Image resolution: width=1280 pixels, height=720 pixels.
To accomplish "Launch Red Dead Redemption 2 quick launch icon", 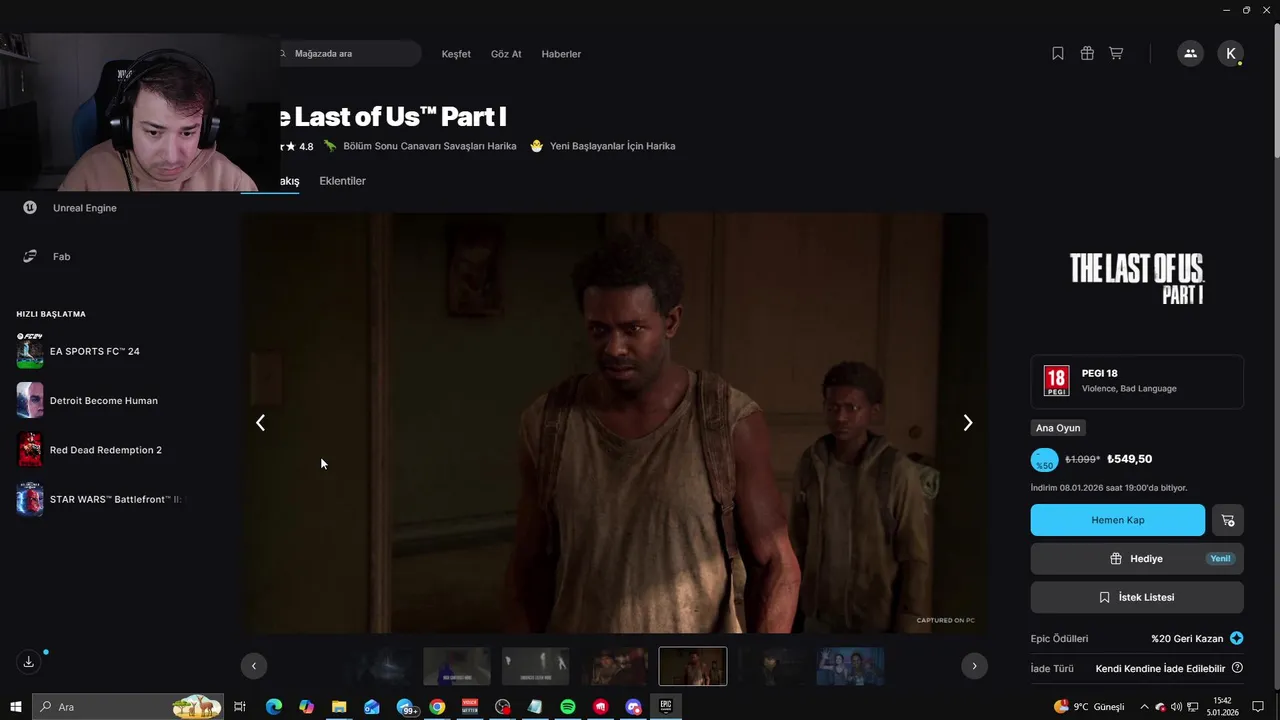I will [x=30, y=450].
